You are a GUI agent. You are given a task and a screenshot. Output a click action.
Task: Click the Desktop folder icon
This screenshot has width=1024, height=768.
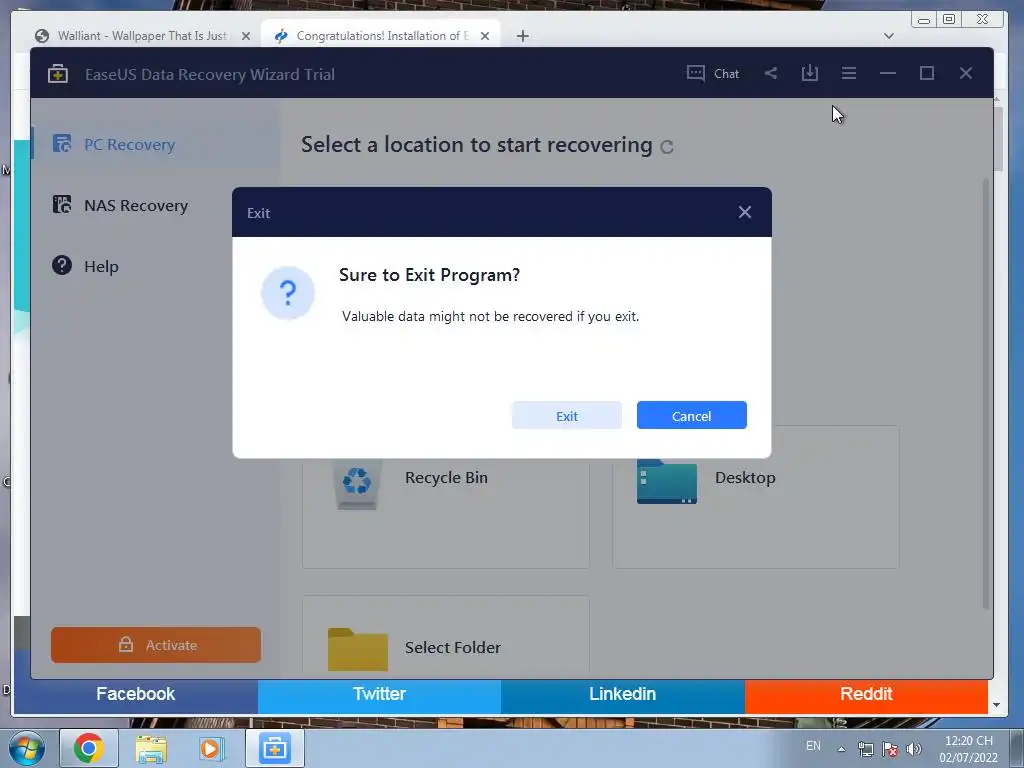click(x=667, y=481)
